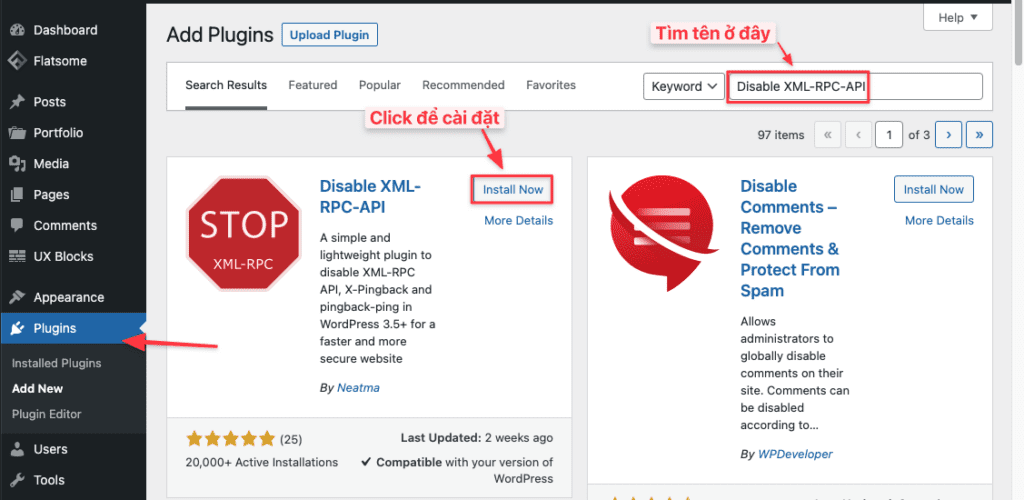Open Plugin Editor submenu item
The width and height of the screenshot is (1024, 500).
(x=46, y=414)
